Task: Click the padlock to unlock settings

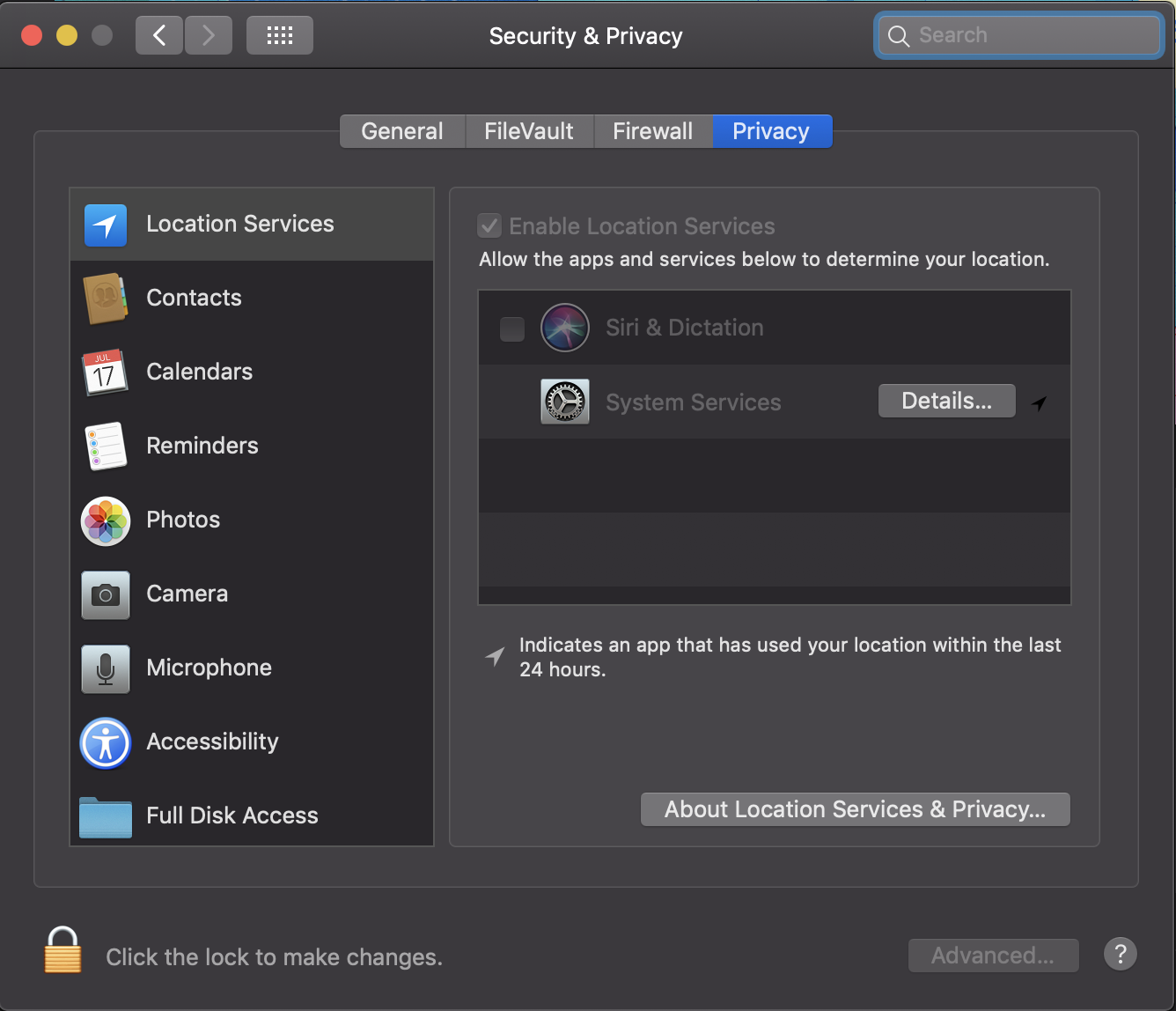Action: [62, 950]
